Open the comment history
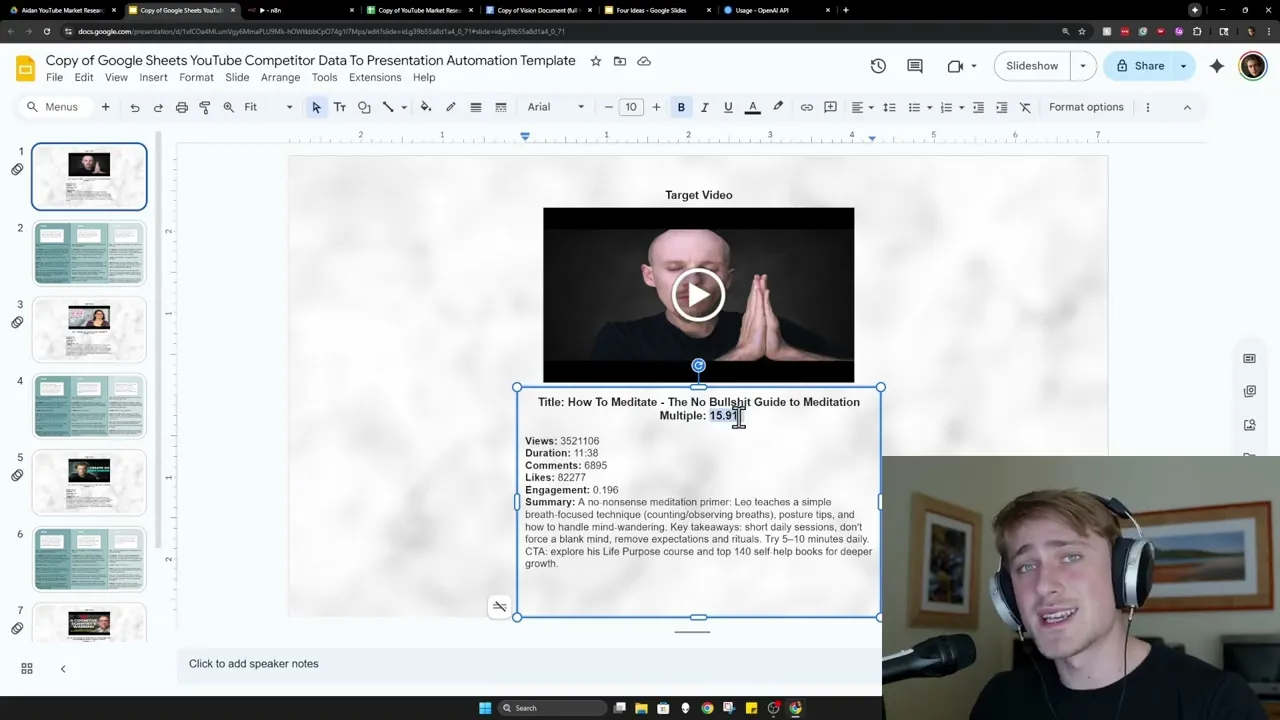 (915, 66)
